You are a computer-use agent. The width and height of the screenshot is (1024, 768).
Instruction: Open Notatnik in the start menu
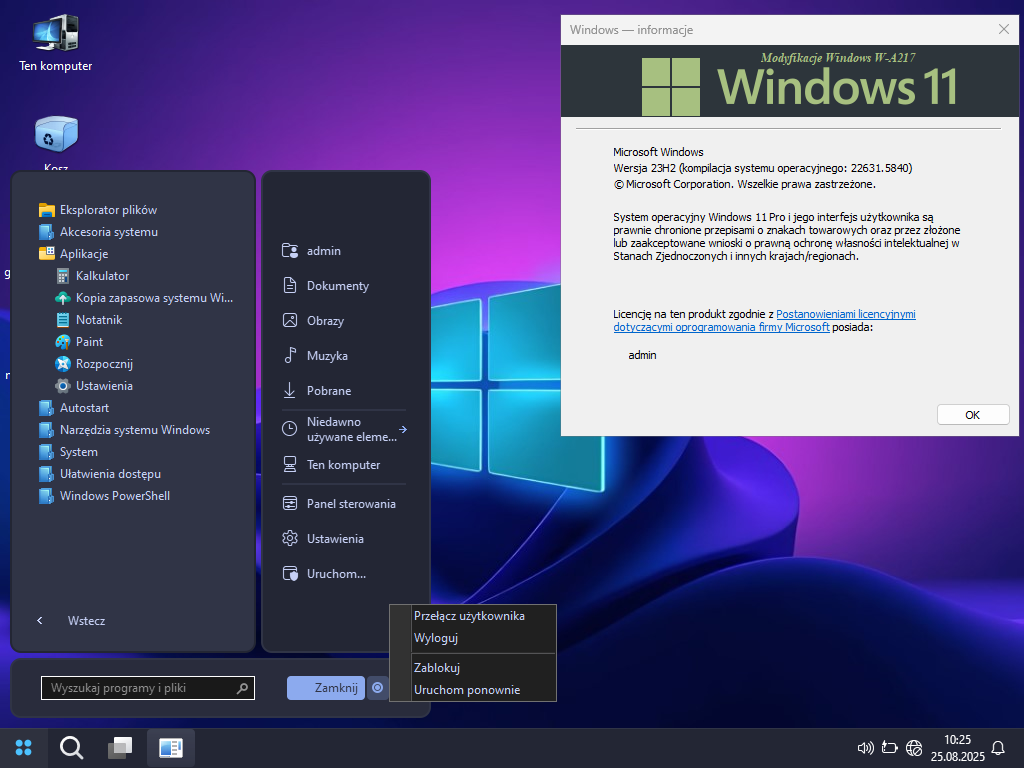98,320
